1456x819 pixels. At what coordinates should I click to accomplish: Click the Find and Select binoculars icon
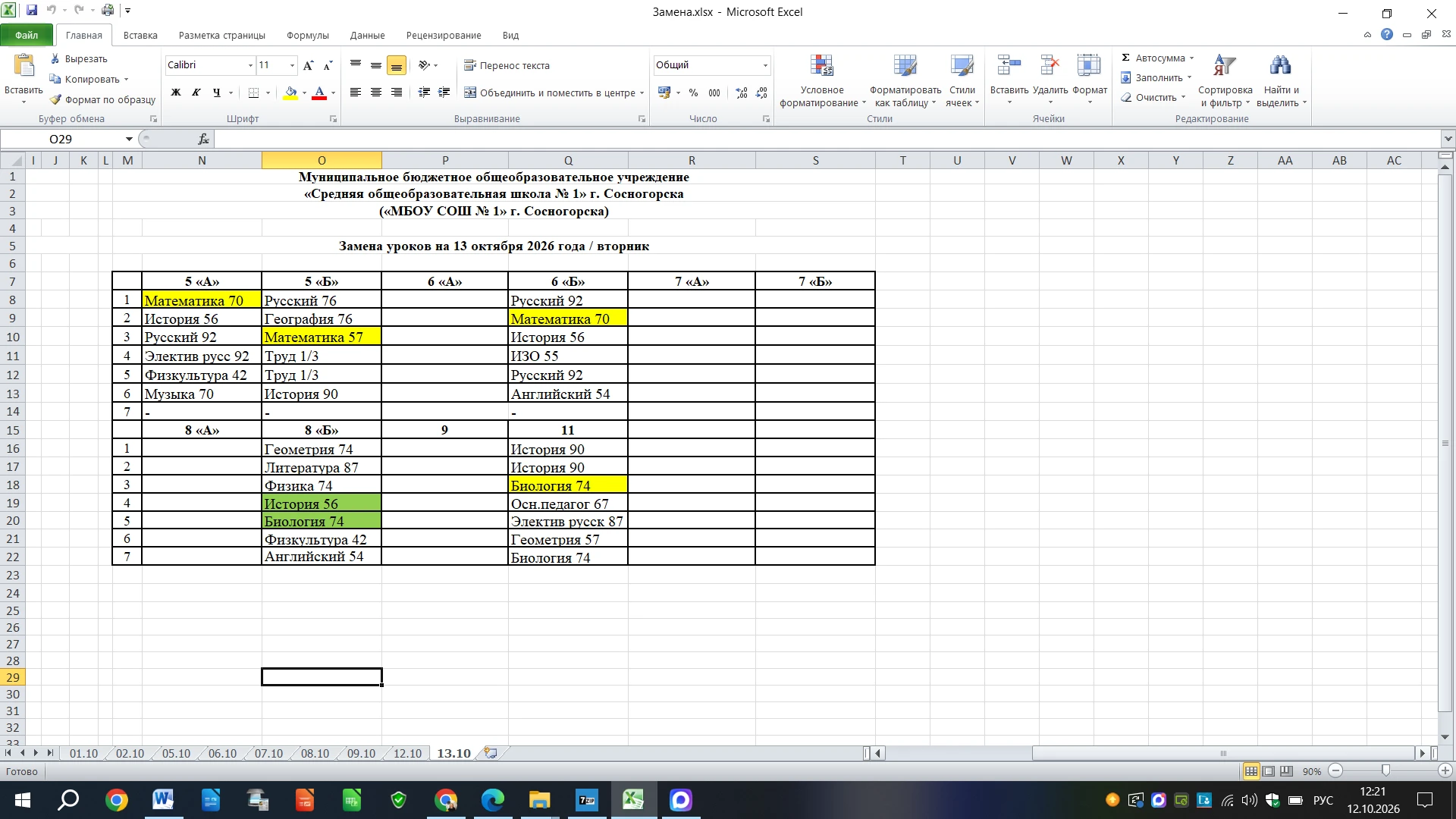pos(1280,67)
